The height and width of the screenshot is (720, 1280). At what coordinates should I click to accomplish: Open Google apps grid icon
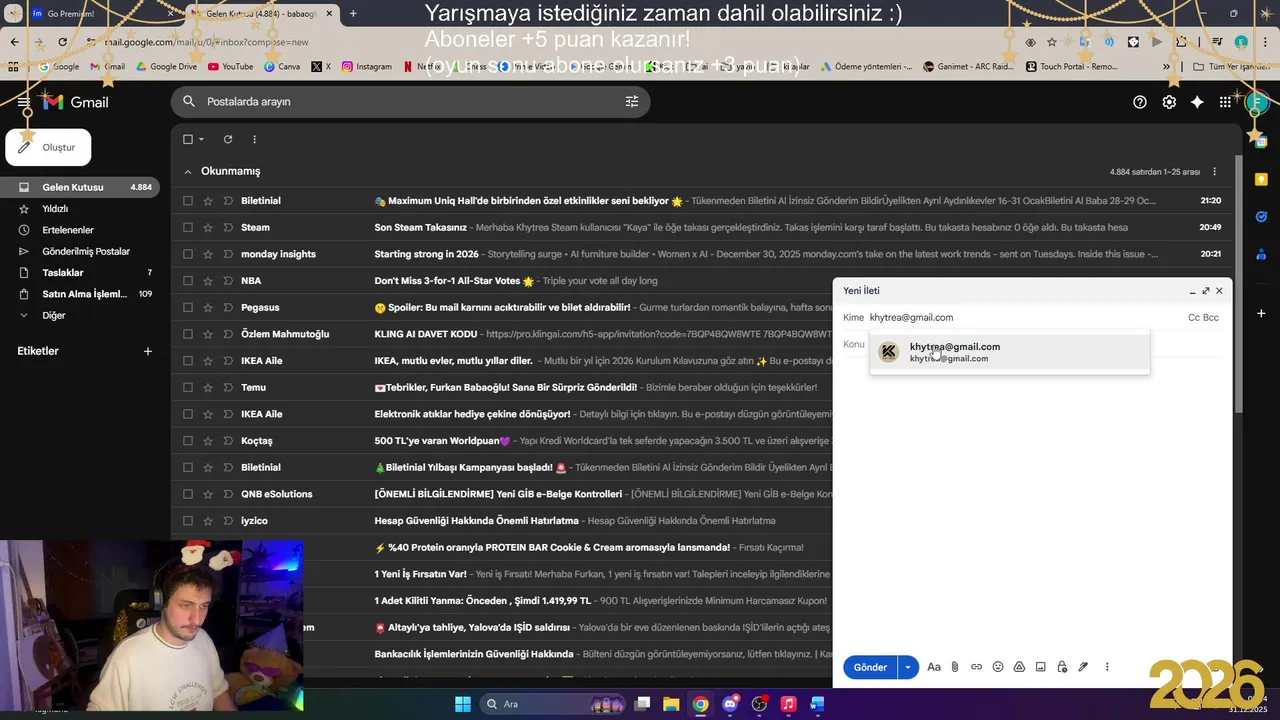tap(1225, 102)
